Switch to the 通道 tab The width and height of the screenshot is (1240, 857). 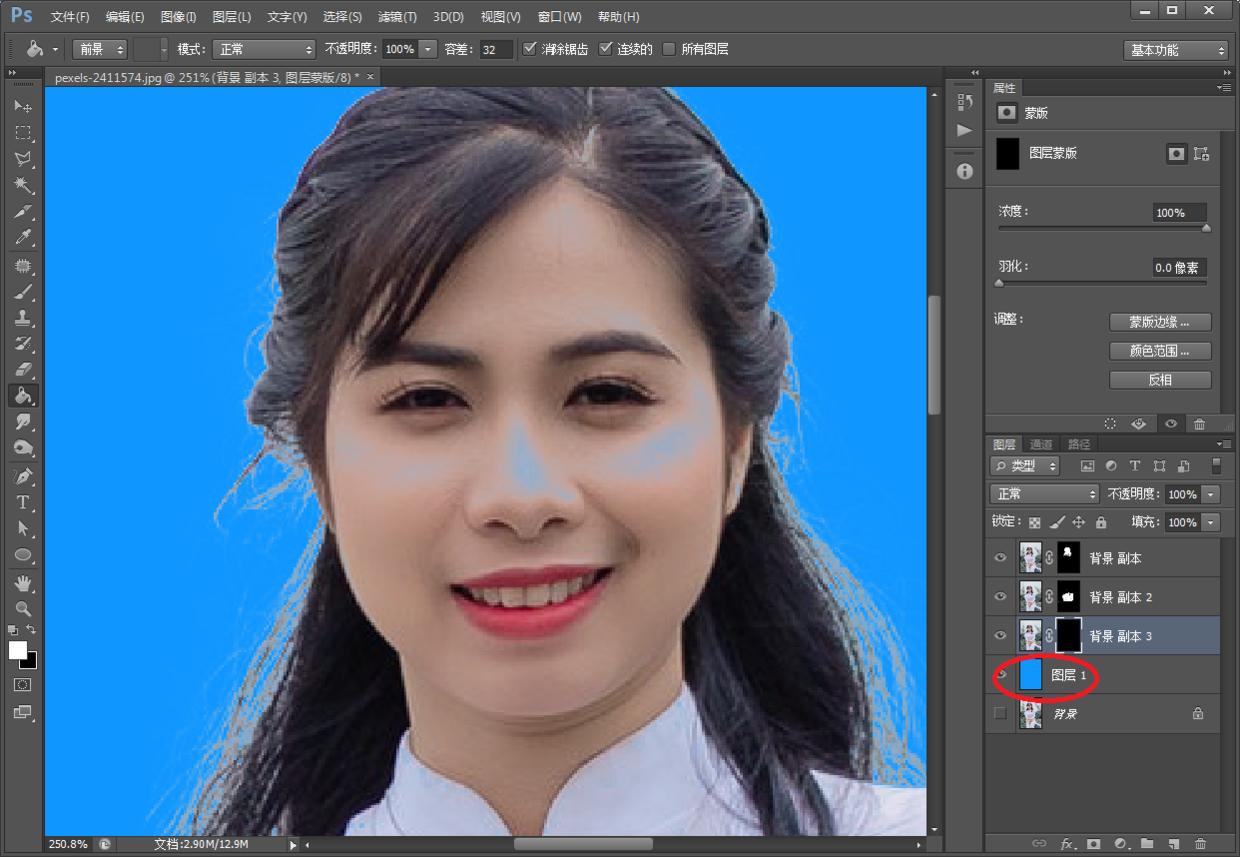tap(1041, 444)
